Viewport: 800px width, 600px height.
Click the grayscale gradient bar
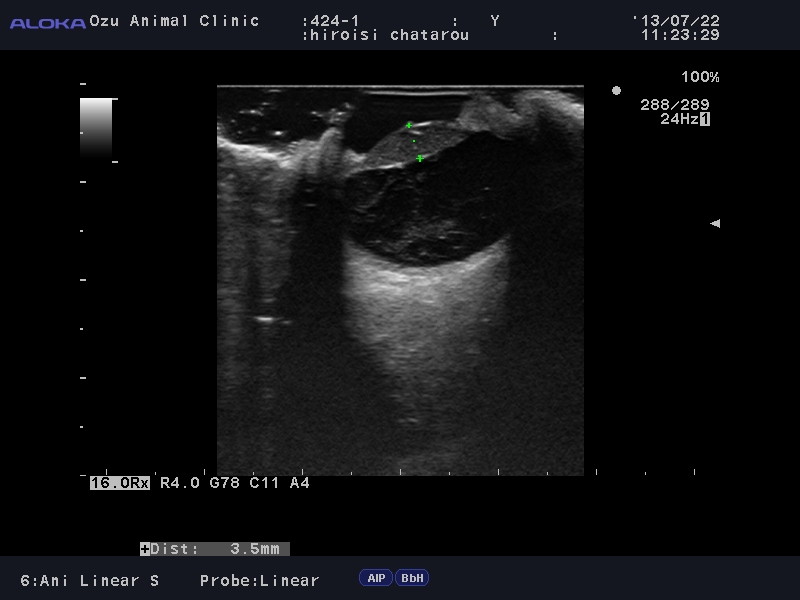point(96,126)
